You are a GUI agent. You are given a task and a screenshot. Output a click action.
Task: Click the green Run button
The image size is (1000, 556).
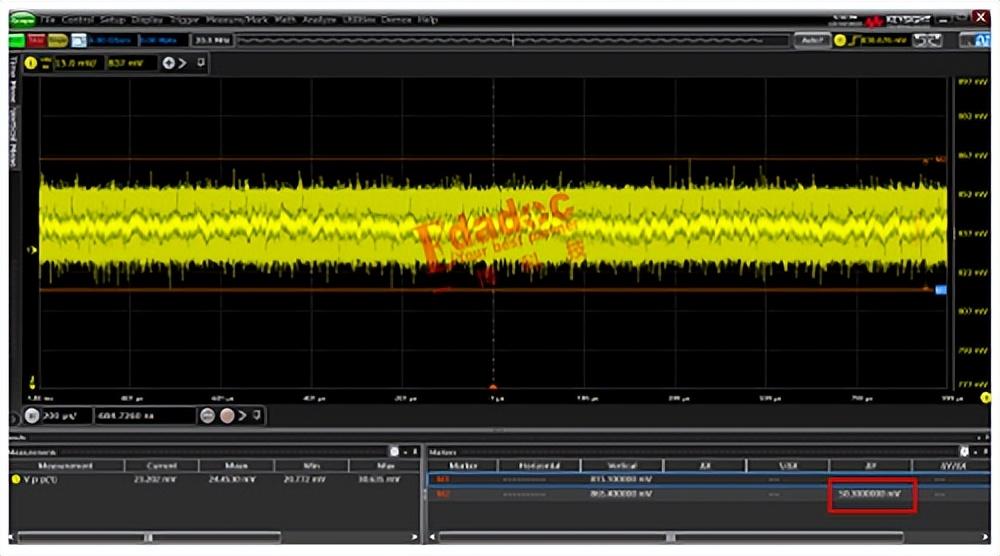click(17, 40)
